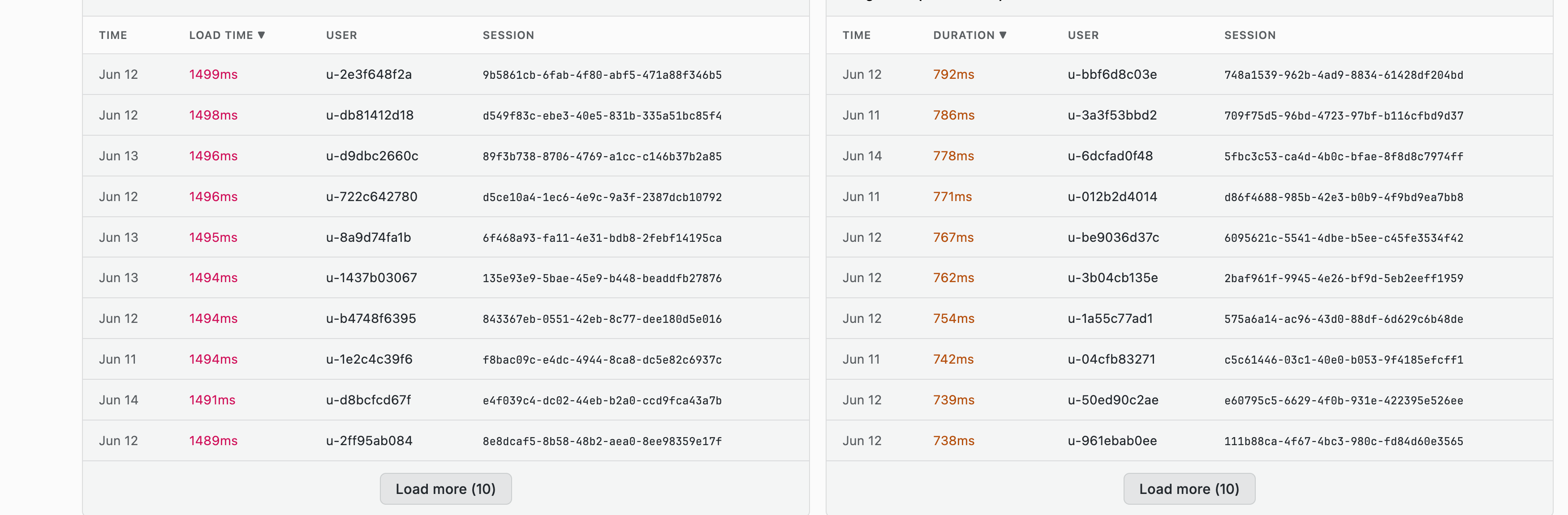Open session 5fbc3c53-ca4d-4b0c-bfae-8f8d8c7974ff

tap(1344, 156)
